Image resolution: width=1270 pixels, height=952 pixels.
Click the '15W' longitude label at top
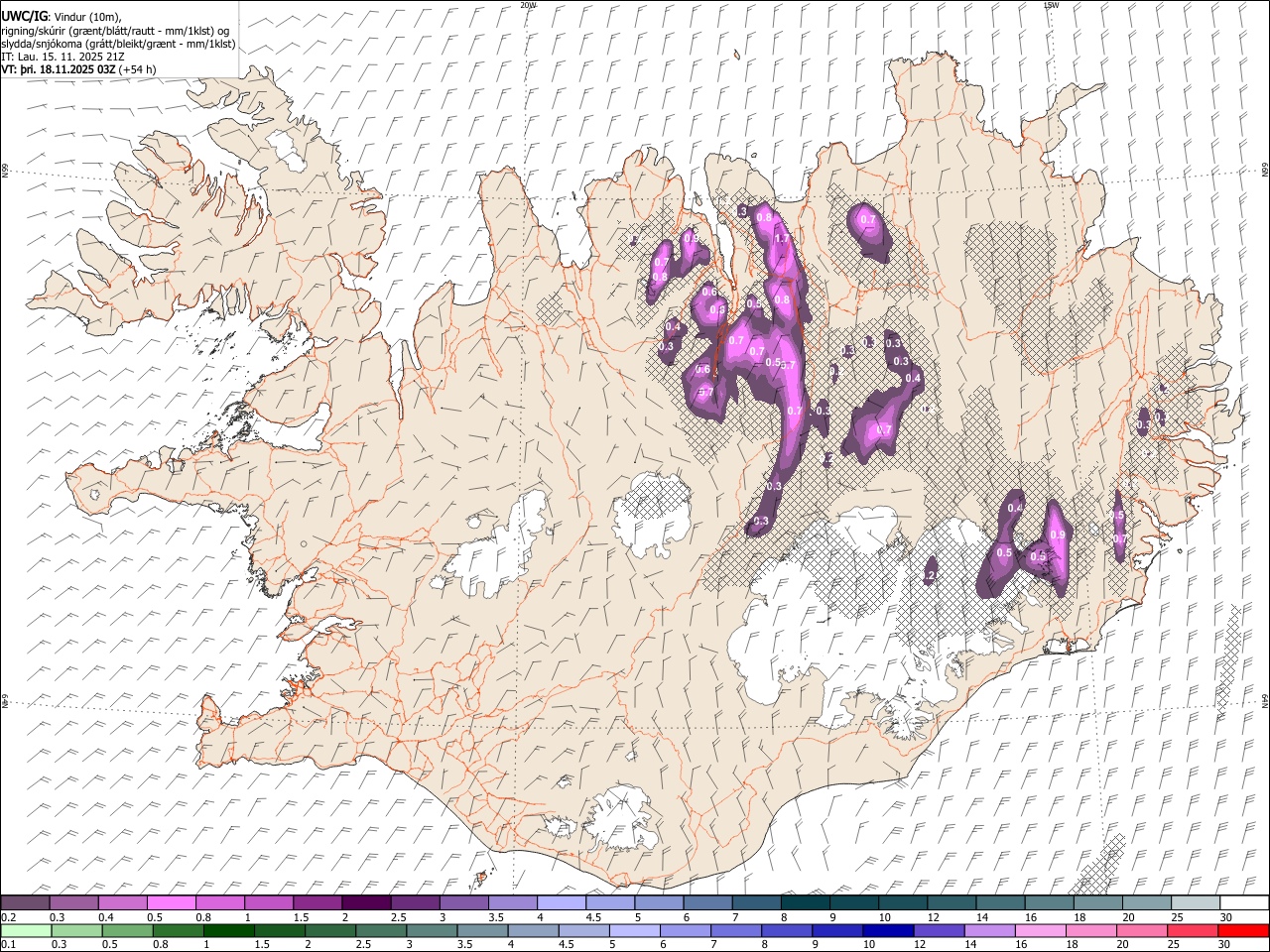(1051, 5)
